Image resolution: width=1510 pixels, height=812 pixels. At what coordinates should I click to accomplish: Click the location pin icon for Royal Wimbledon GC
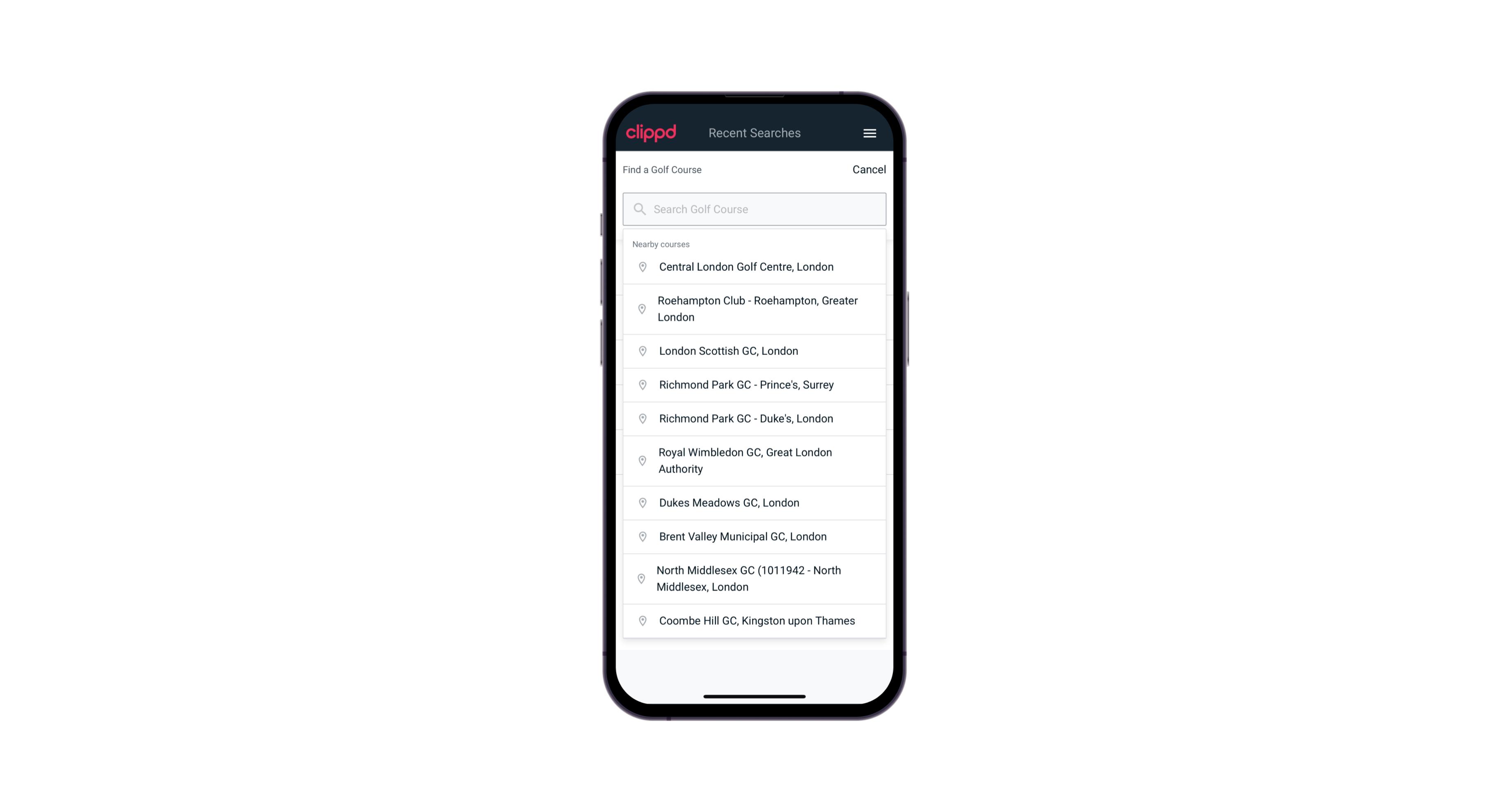[x=641, y=460]
